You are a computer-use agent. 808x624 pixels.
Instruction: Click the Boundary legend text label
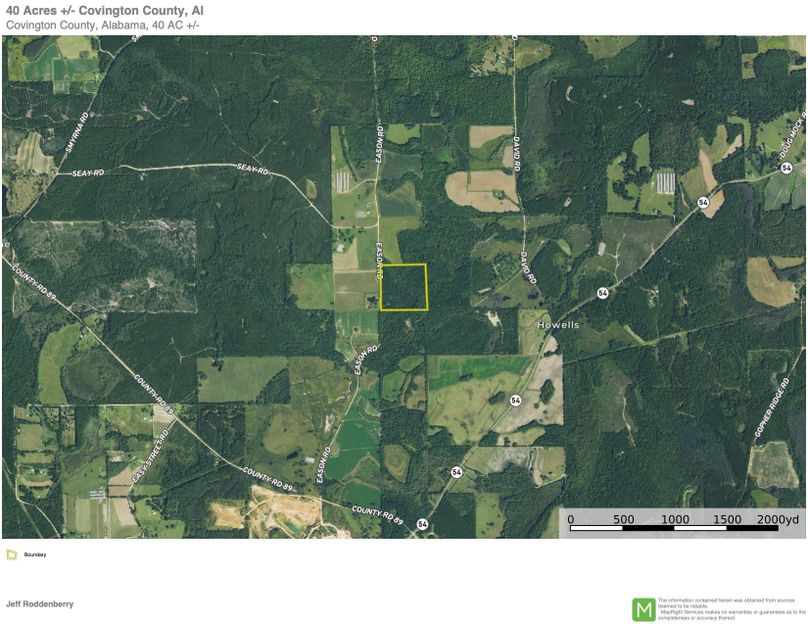click(x=36, y=554)
